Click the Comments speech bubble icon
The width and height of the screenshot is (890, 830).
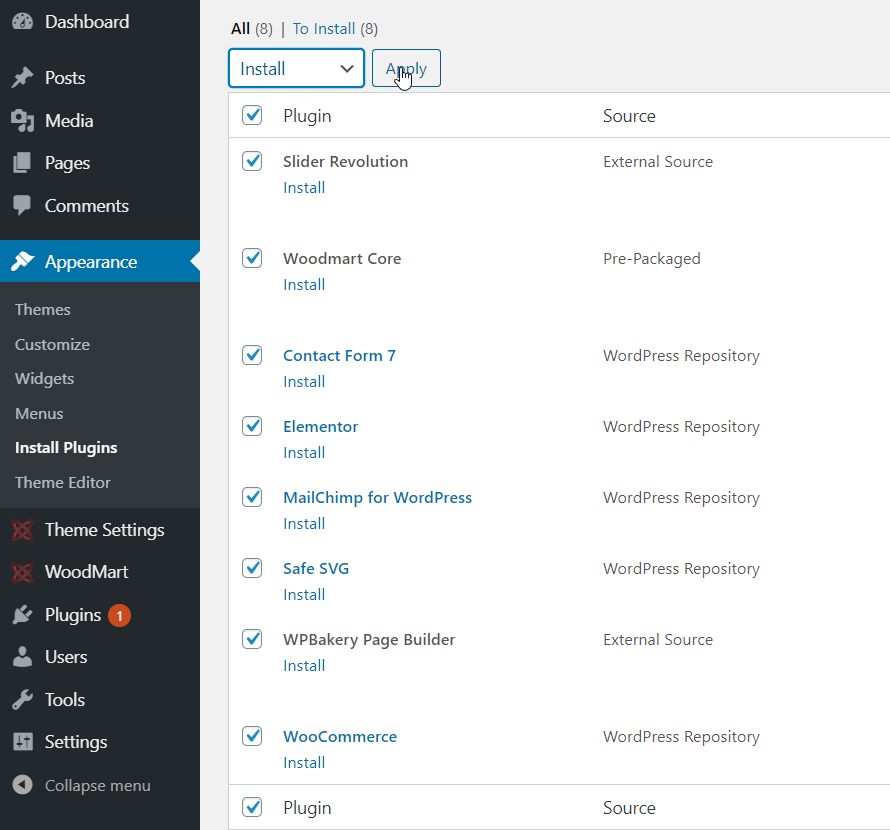click(x=22, y=206)
